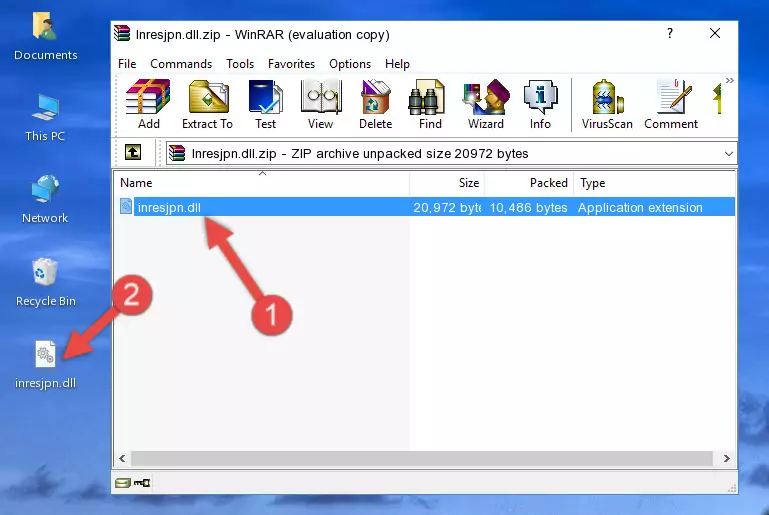The image size is (769, 515).
Task: Add a Comment to the archive
Action: 671,104
